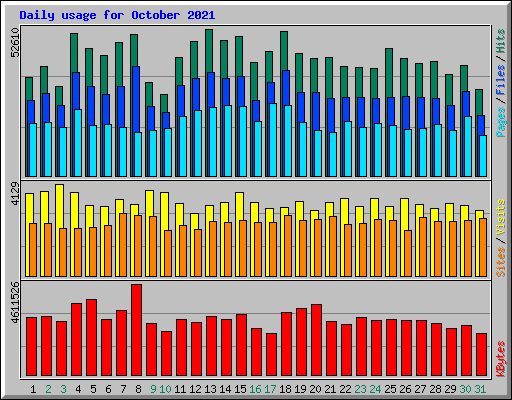Click the cyan 'Pages' legend label
Viewport: 512px width, 400px height.
pos(500,122)
